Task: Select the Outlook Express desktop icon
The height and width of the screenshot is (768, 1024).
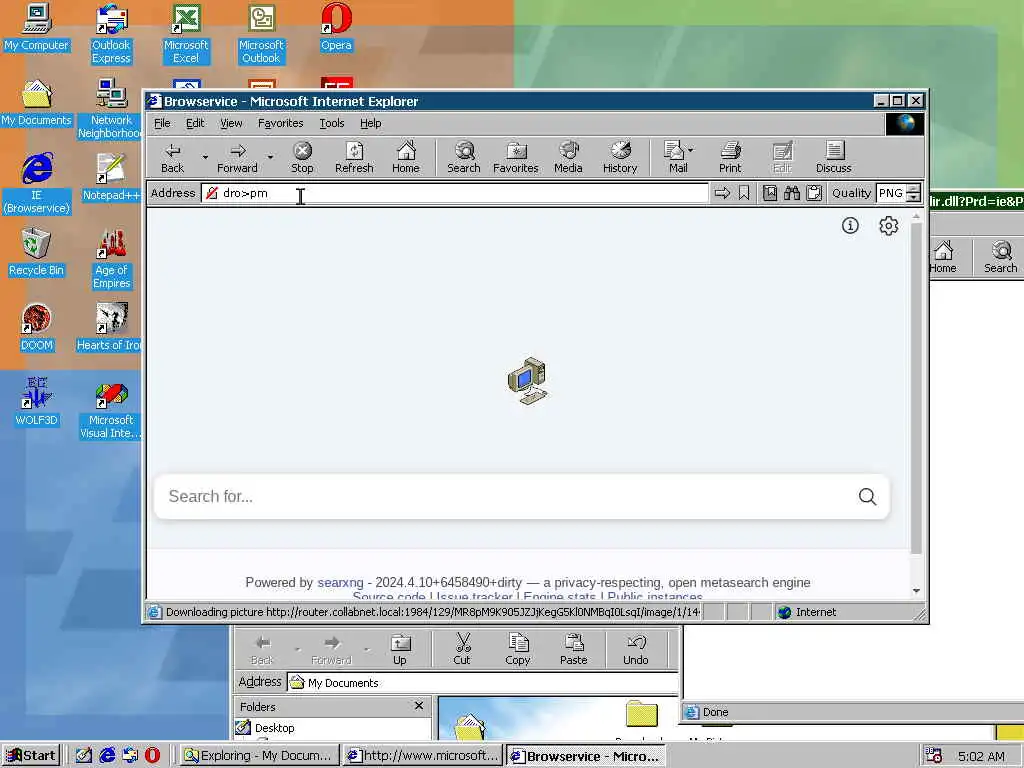Action: [x=111, y=34]
